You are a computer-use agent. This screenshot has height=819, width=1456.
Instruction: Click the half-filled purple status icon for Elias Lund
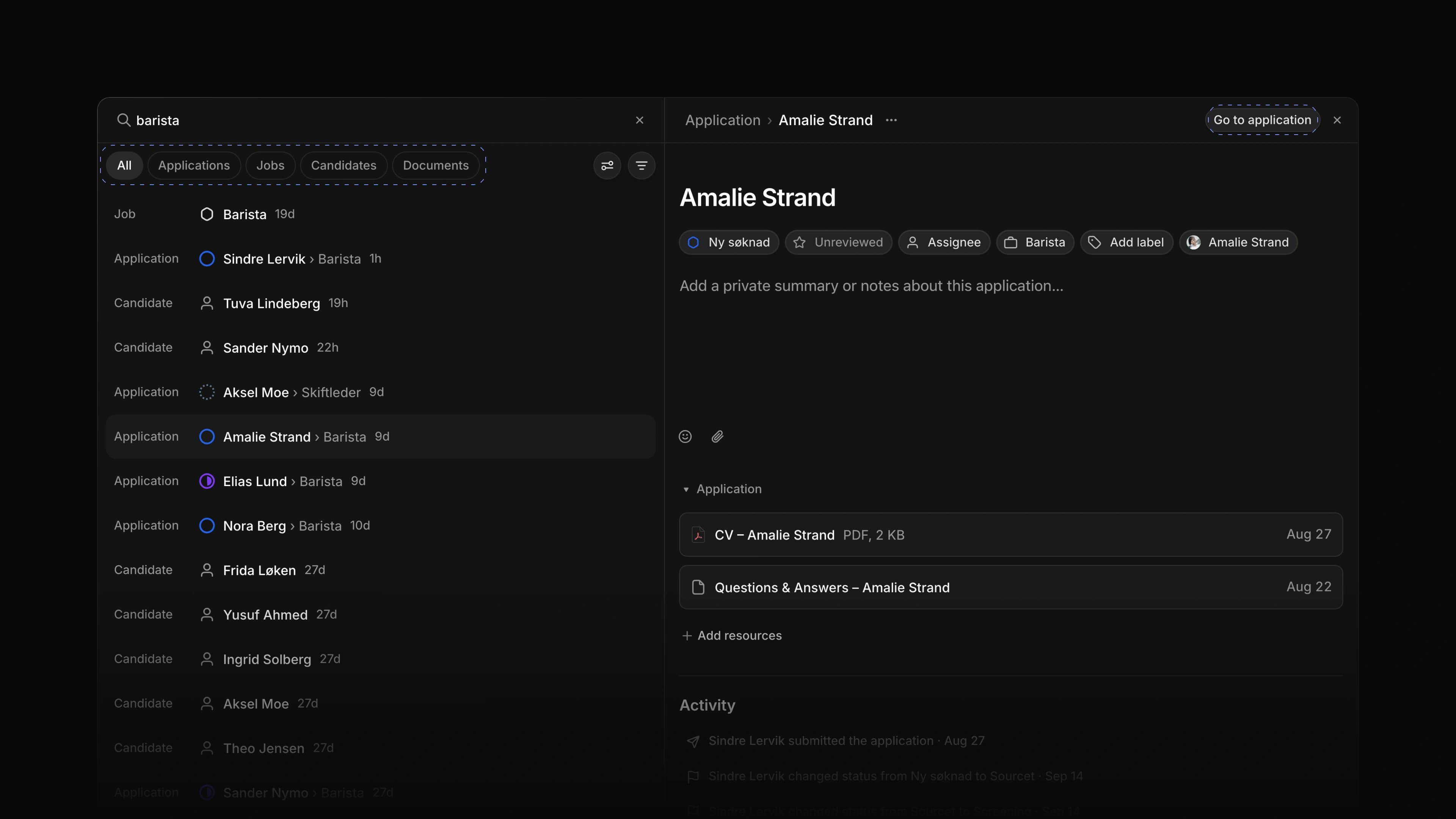point(207,481)
